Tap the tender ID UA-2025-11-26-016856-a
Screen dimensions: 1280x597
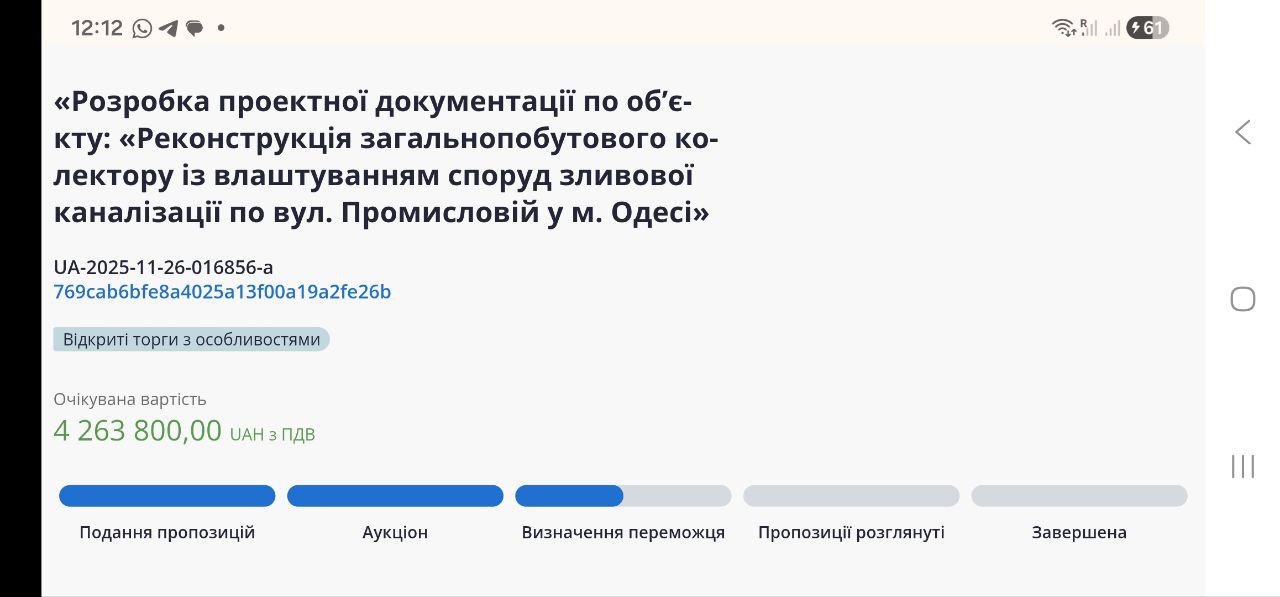tap(163, 267)
